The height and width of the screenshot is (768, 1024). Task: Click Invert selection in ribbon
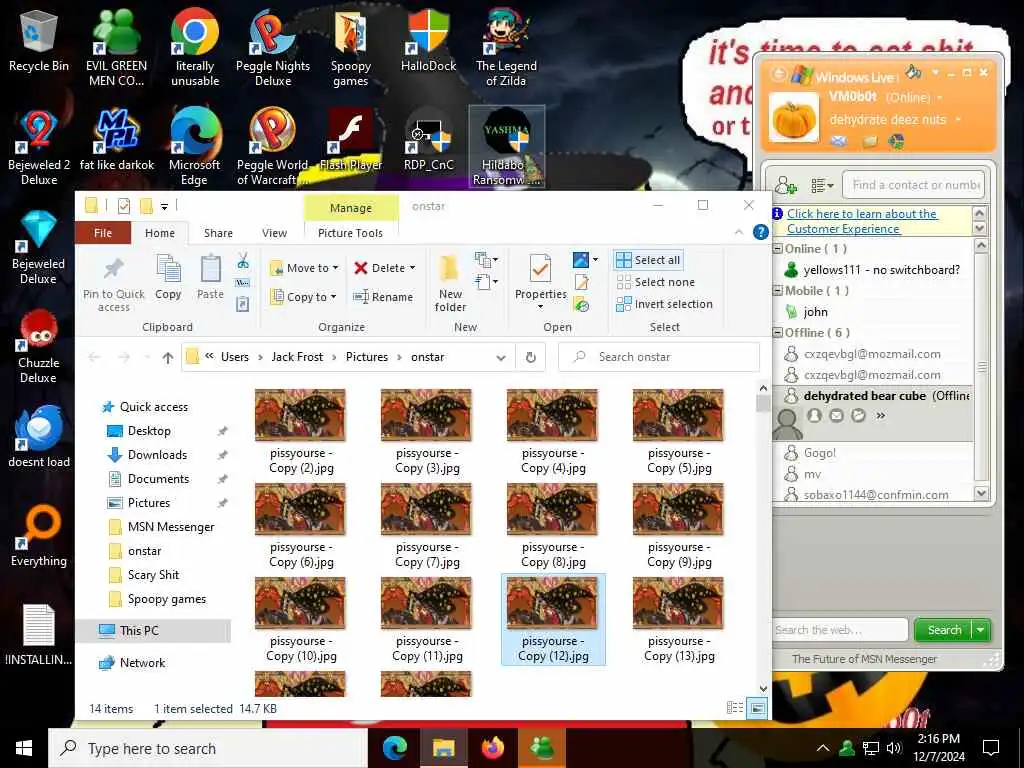point(664,304)
